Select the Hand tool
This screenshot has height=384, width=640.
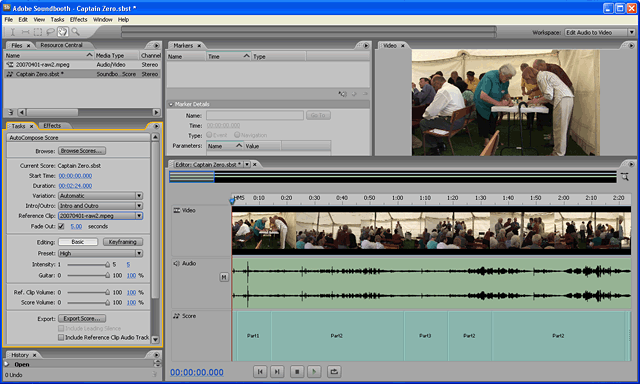62,32
